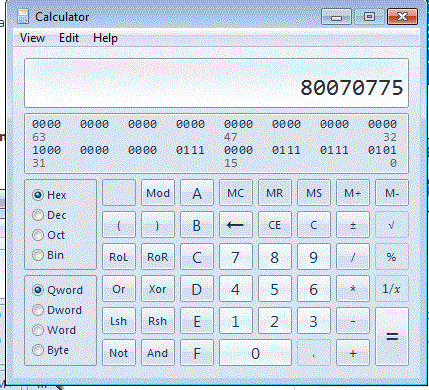This screenshot has width=429, height=390.
Task: Select the Qword radio button
Action: [57, 290]
